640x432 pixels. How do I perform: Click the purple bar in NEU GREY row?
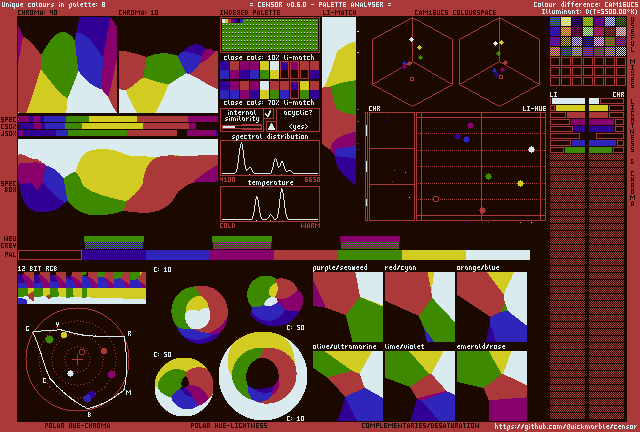370,239
